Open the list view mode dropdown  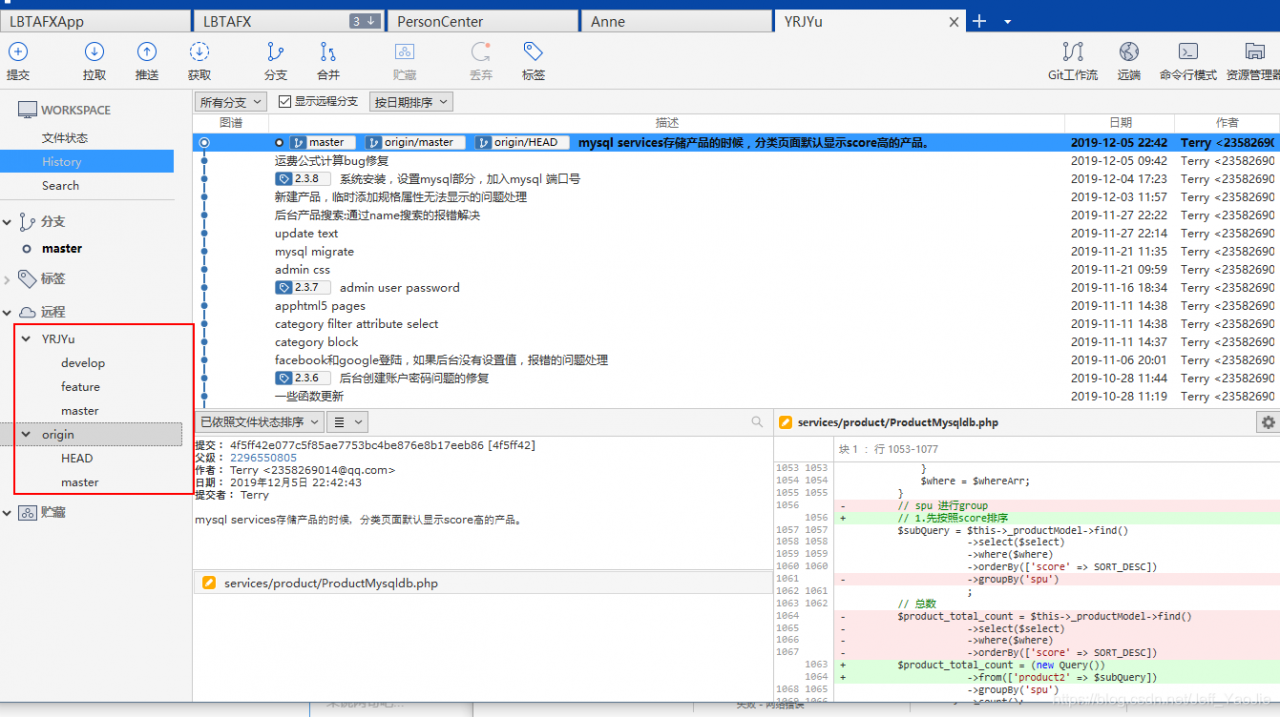[348, 423]
